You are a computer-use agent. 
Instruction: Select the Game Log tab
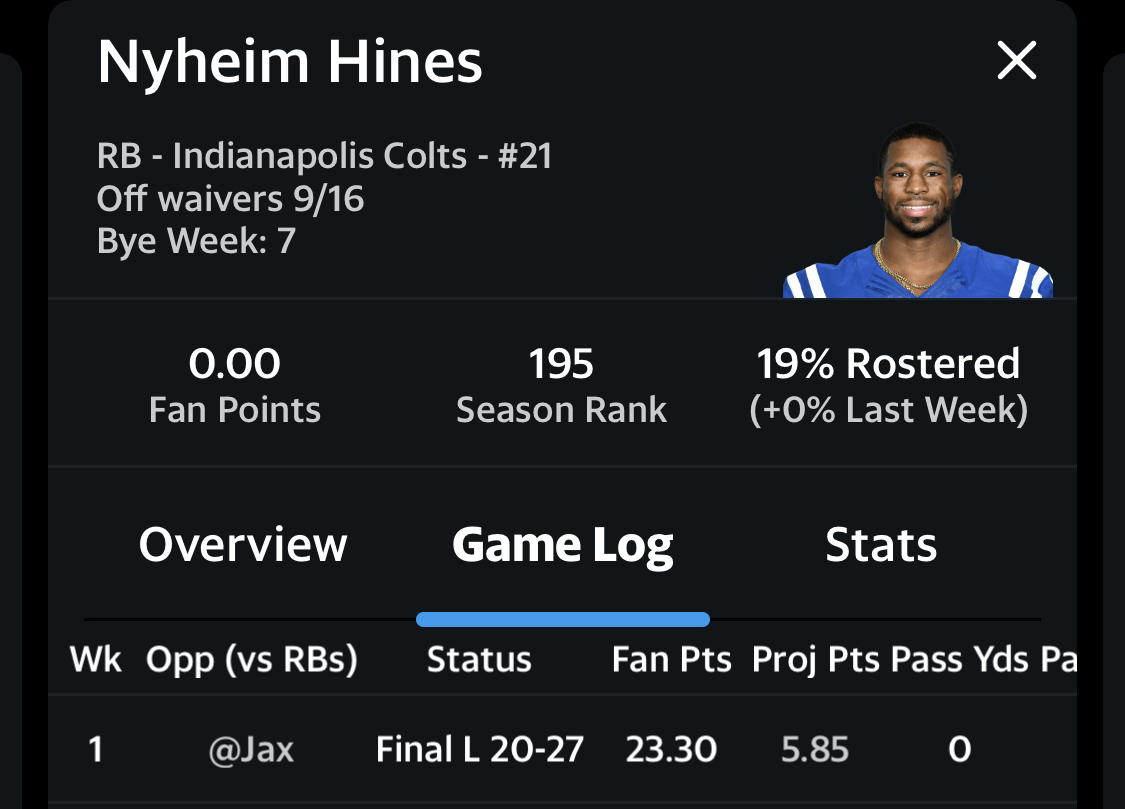pyautogui.click(x=562, y=545)
